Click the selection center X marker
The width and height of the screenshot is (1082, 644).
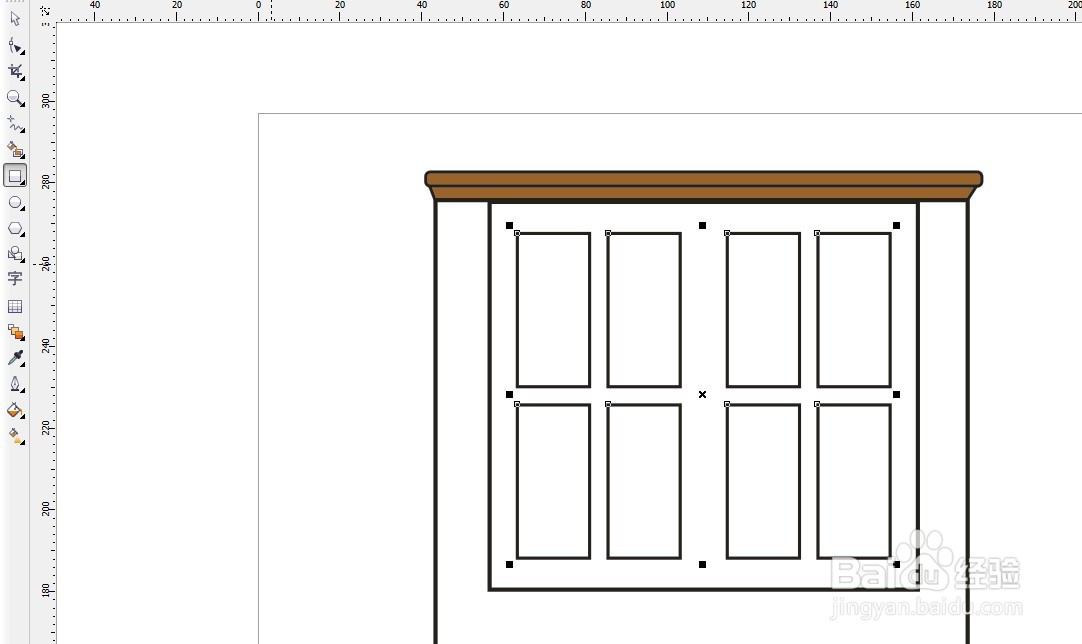pos(702,395)
